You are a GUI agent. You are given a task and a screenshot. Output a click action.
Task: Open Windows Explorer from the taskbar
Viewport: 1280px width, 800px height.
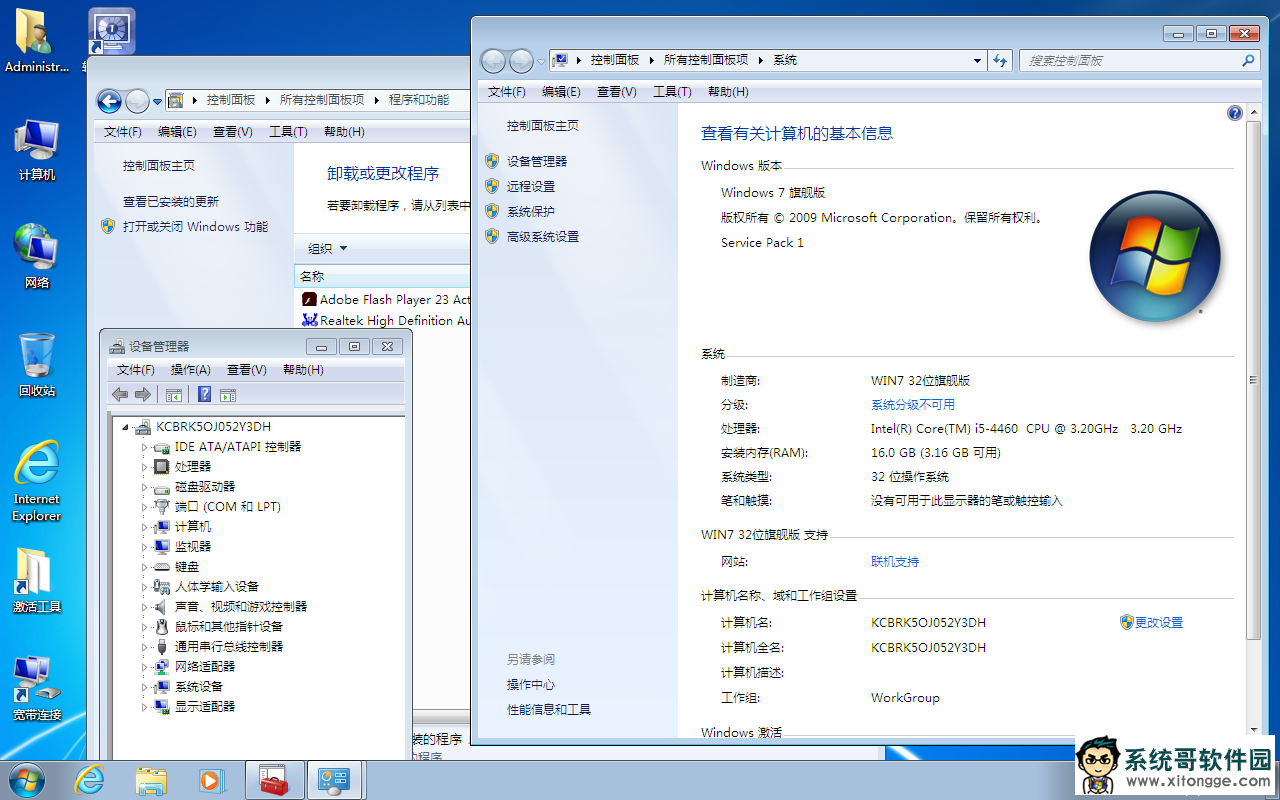(x=151, y=780)
